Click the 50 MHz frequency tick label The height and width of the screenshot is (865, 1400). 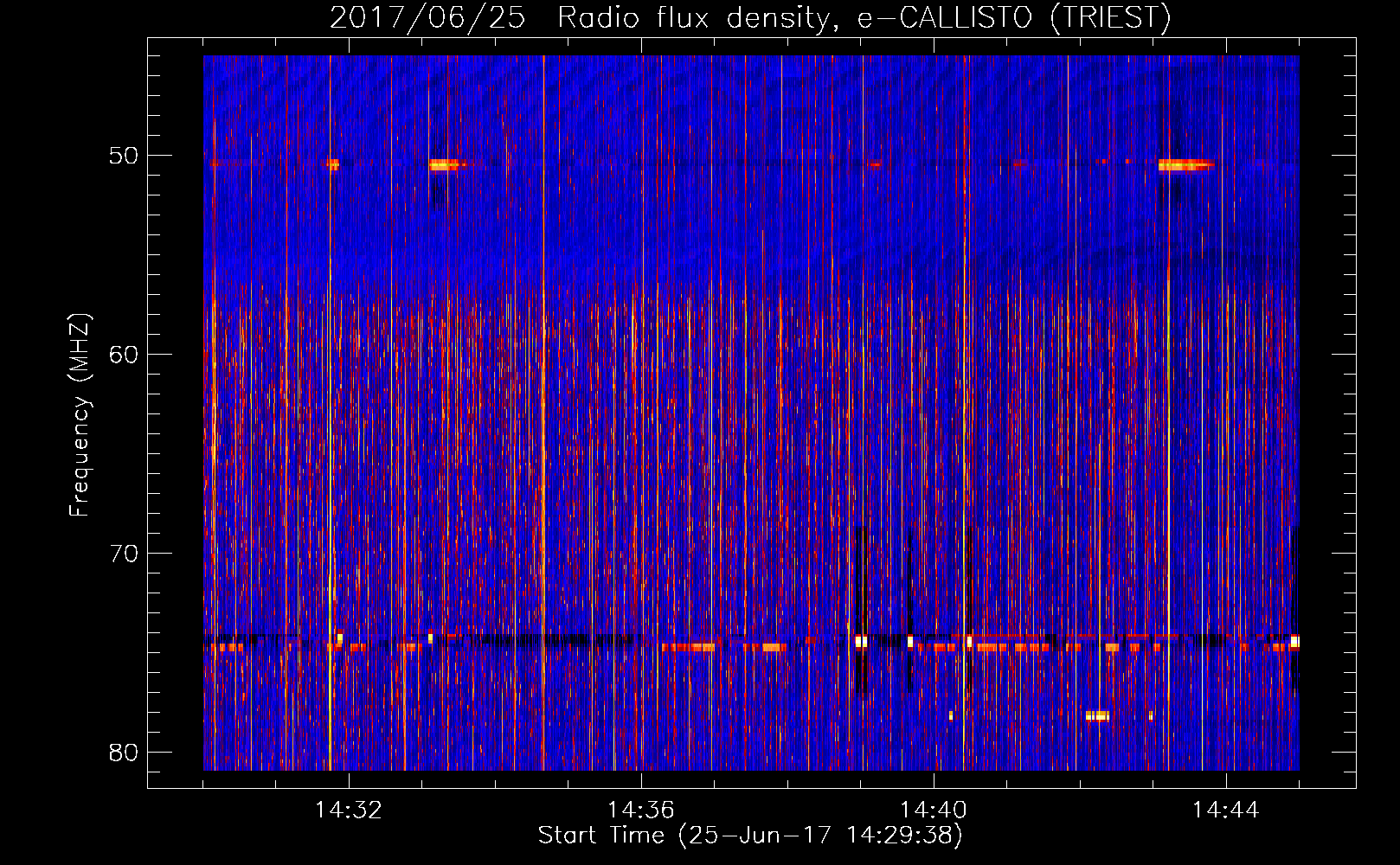pos(124,156)
